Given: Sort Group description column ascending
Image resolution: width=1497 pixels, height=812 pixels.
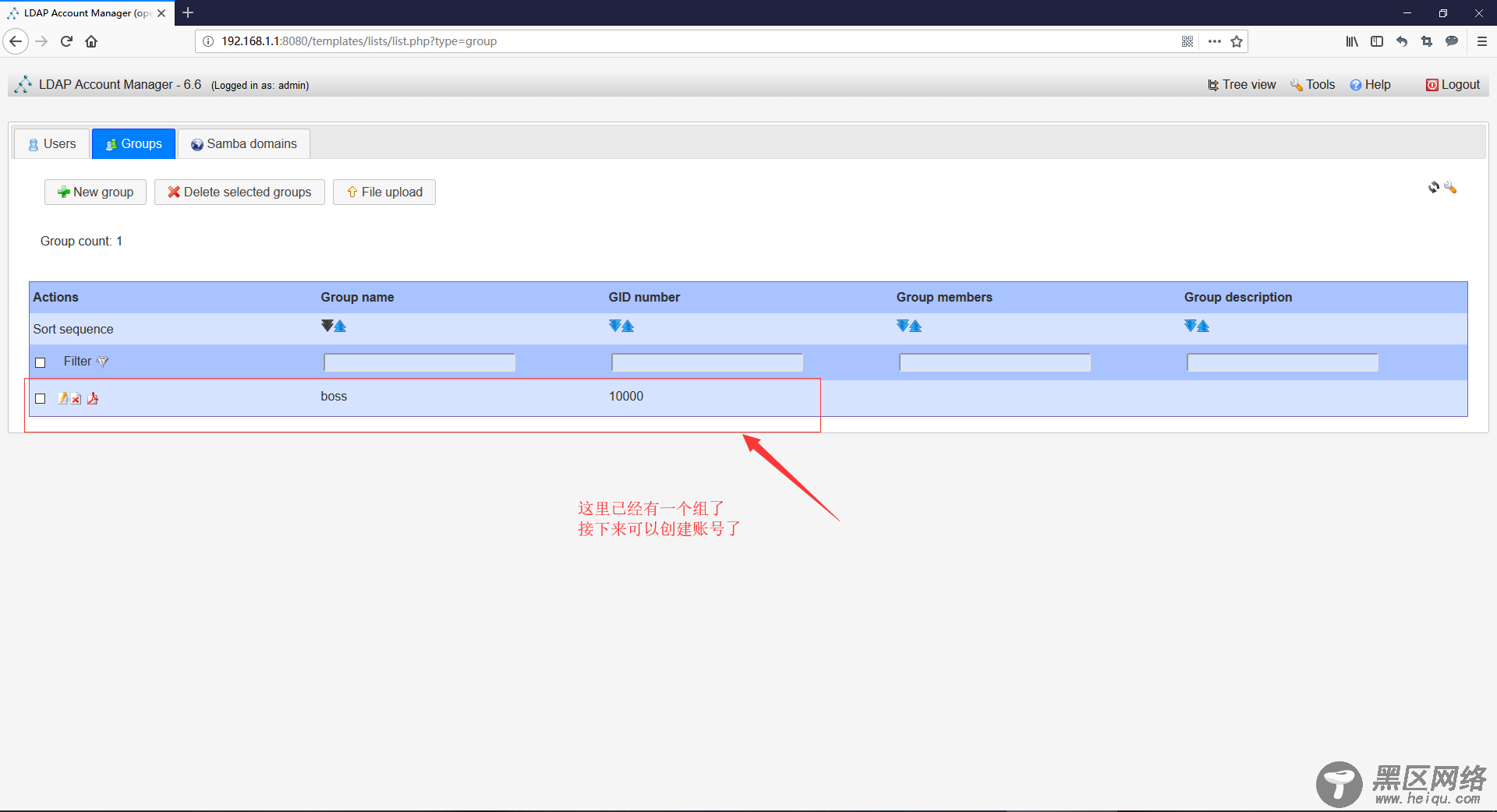Looking at the screenshot, I should 1203,326.
